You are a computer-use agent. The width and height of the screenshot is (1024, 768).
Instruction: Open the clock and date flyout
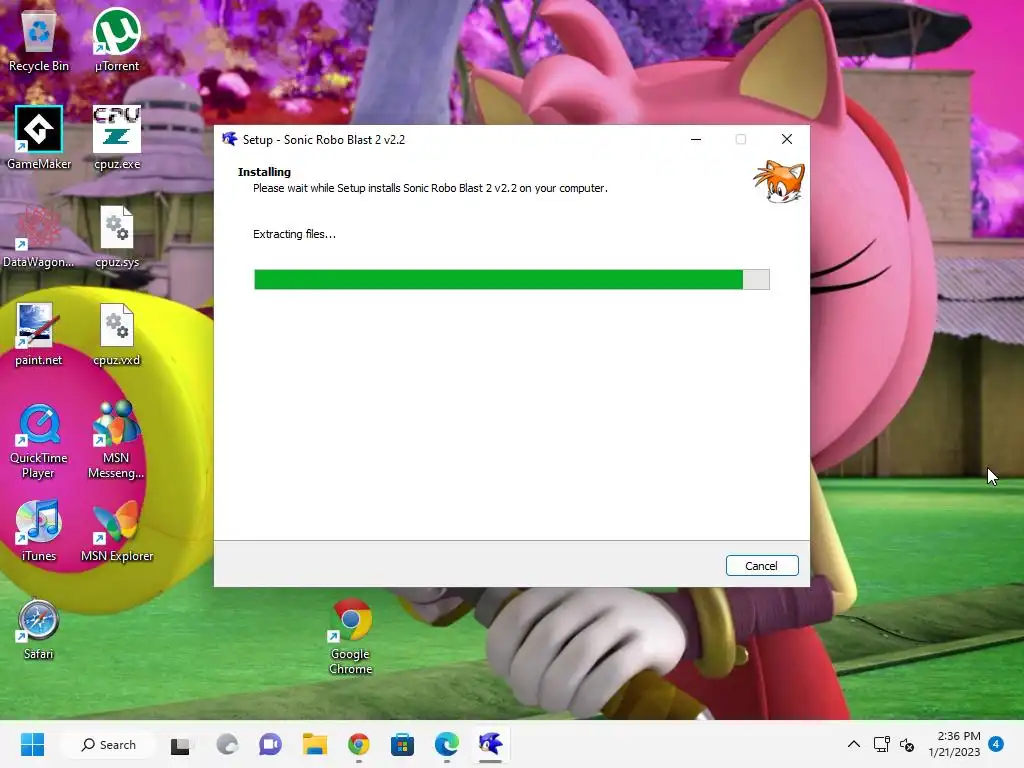[954, 744]
